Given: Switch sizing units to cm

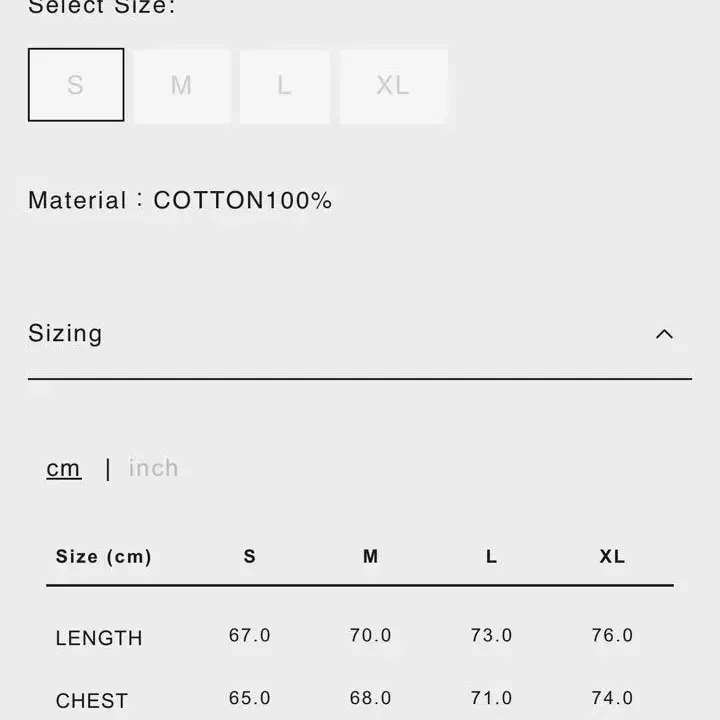Looking at the screenshot, I should [x=64, y=468].
